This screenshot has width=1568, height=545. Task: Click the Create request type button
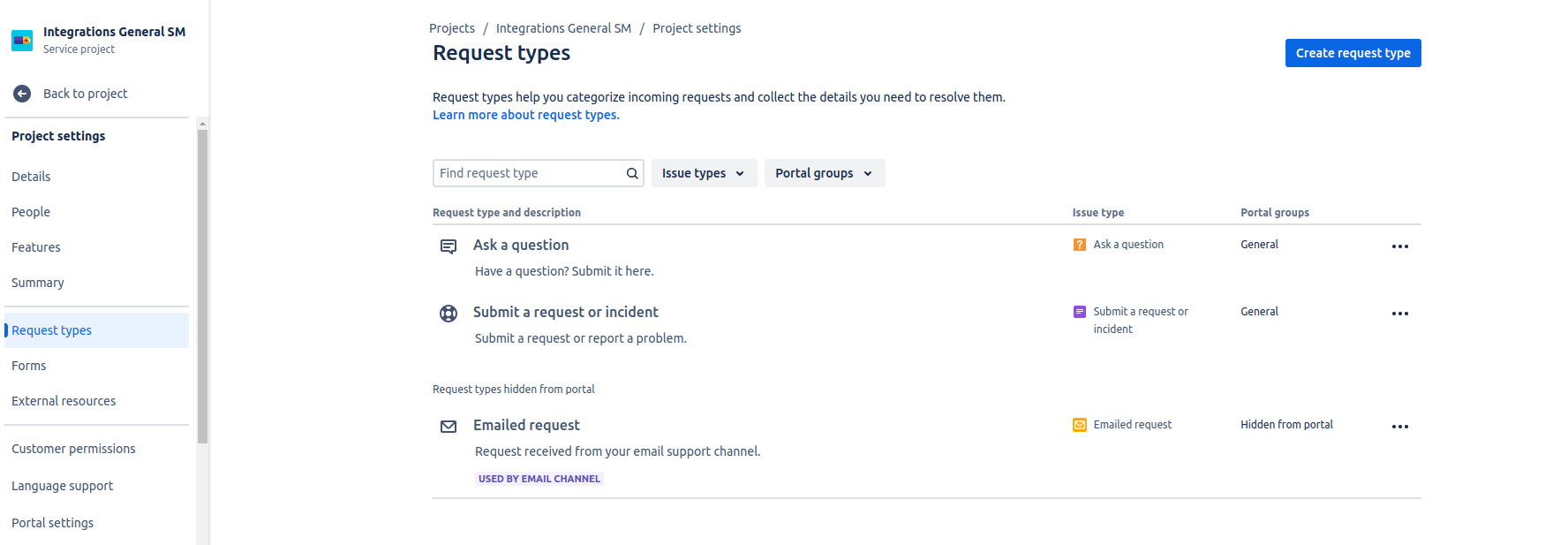(1353, 53)
